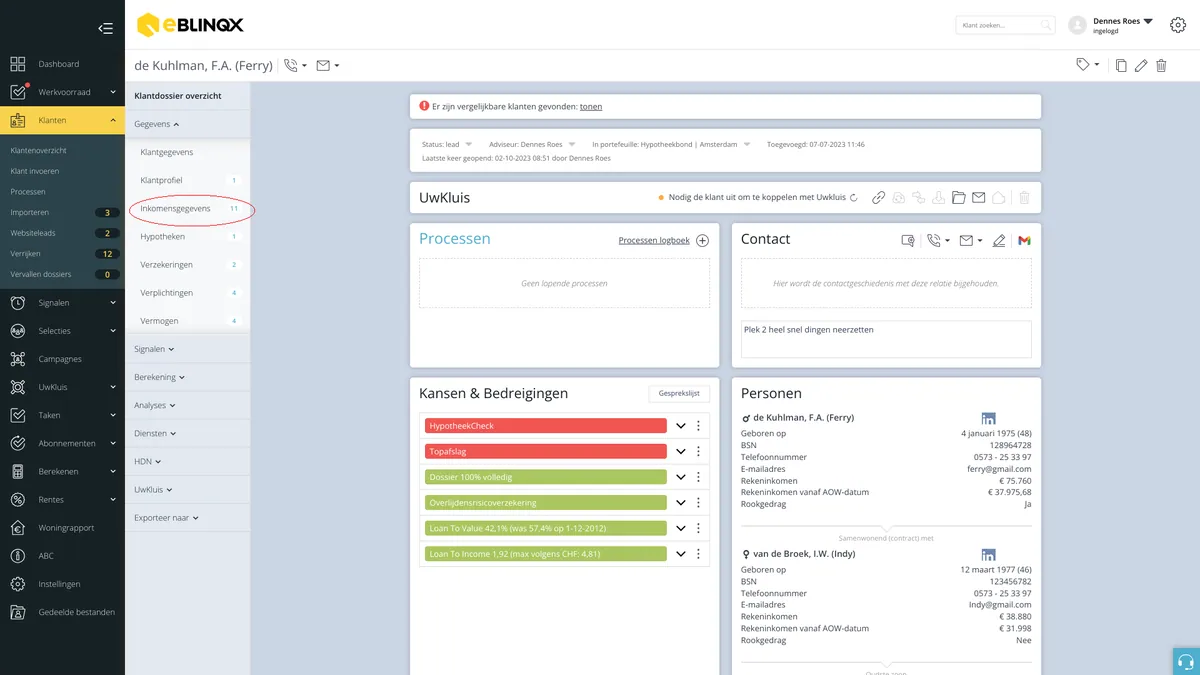Viewport: 1200px width, 675px height.
Task: Click the Gespreklijst button
Action: [679, 394]
